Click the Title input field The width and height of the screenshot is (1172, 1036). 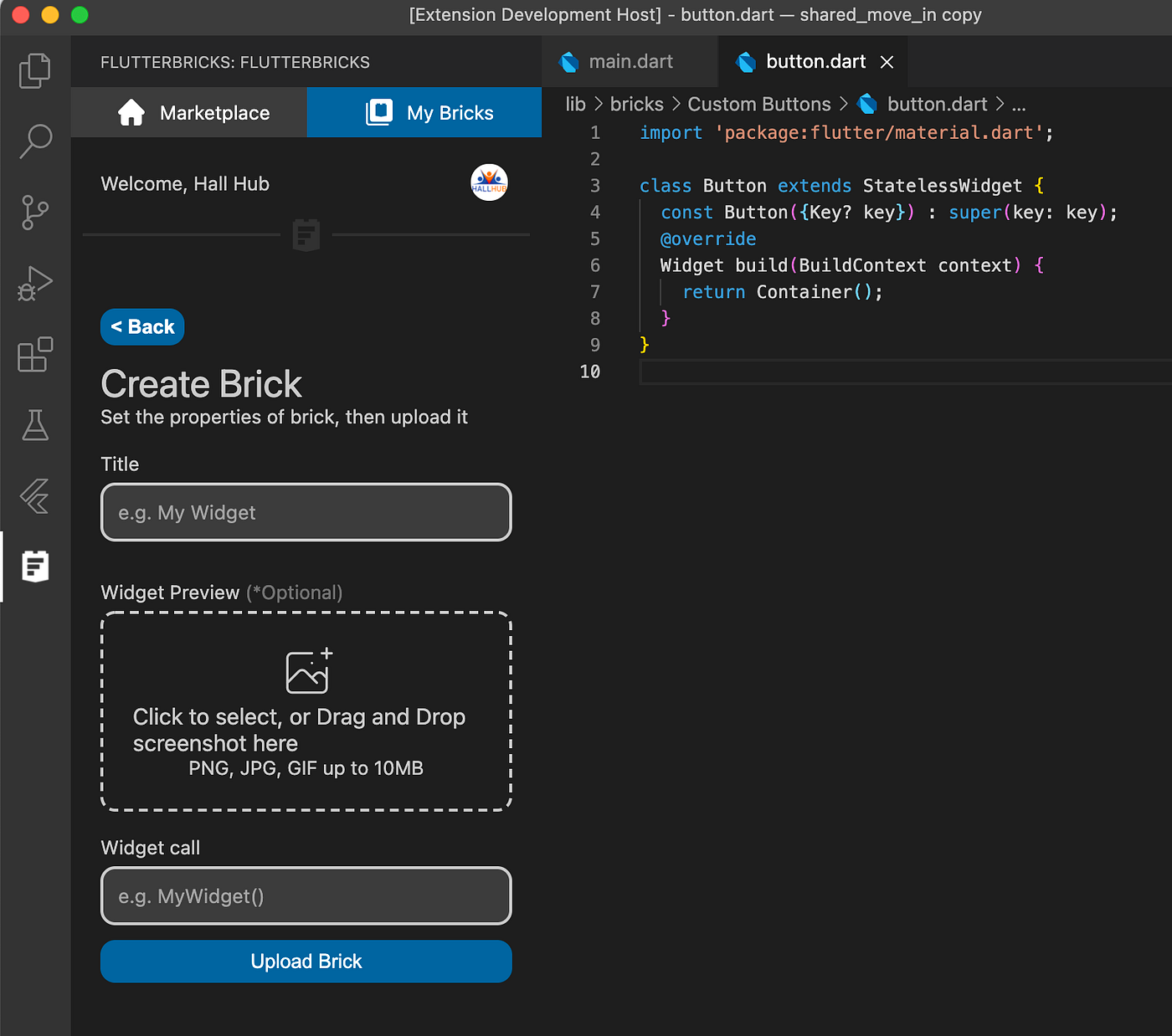click(x=306, y=512)
